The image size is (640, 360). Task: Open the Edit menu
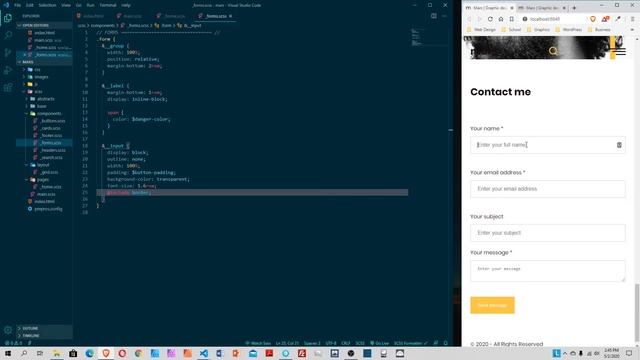pos(30,5)
